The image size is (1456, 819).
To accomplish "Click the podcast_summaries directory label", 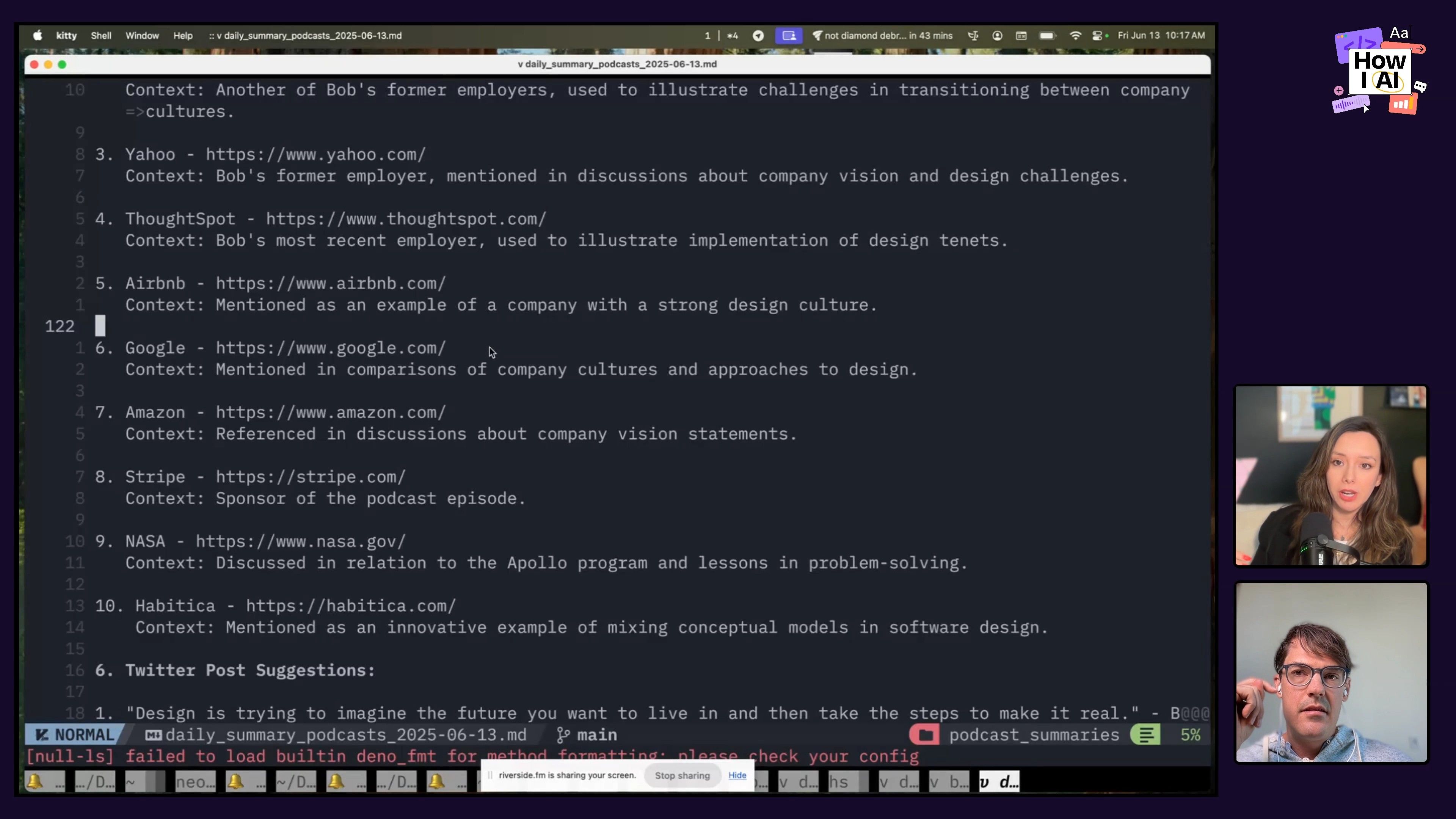I will point(1034,735).
